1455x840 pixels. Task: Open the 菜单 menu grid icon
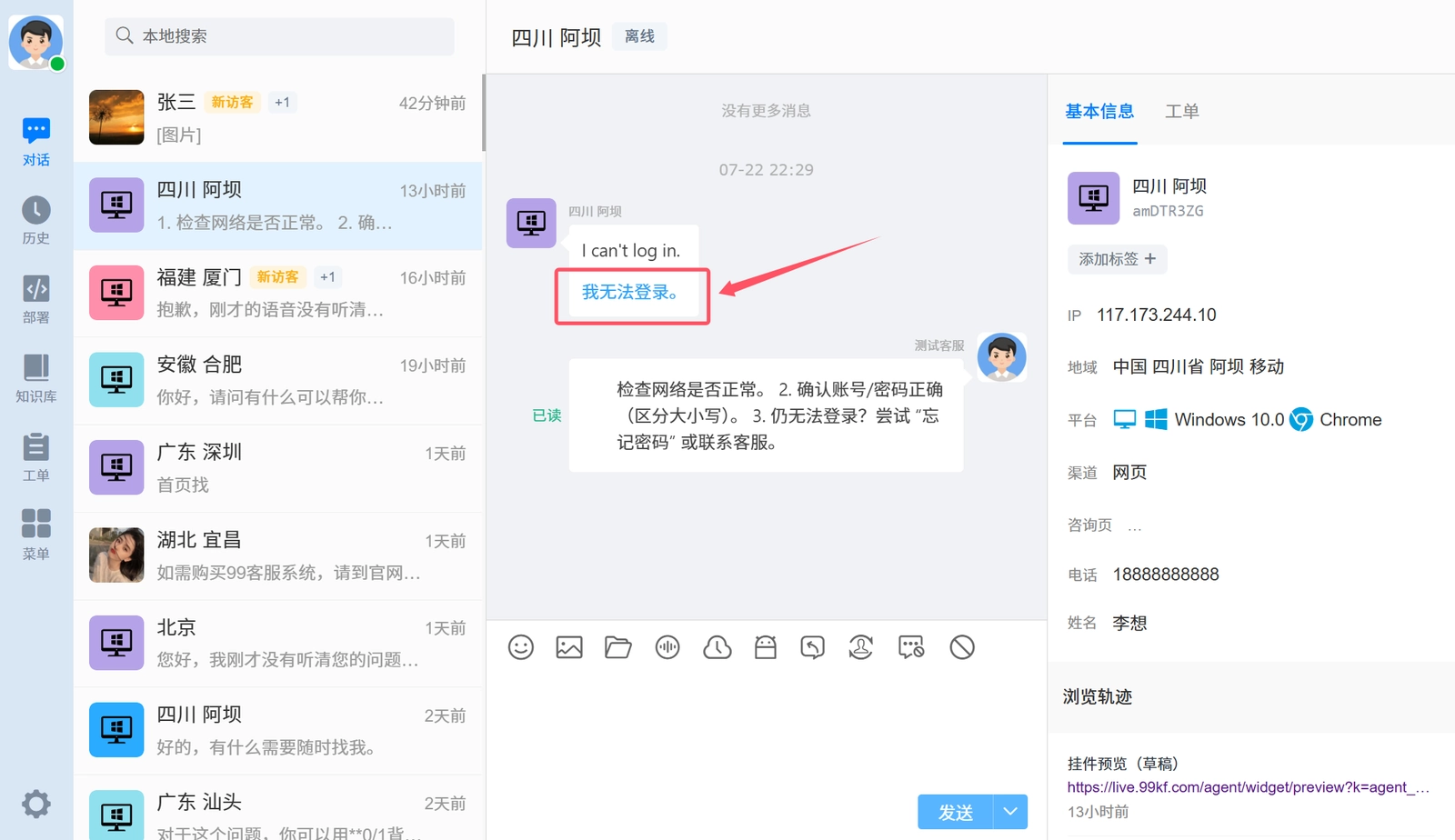(36, 535)
